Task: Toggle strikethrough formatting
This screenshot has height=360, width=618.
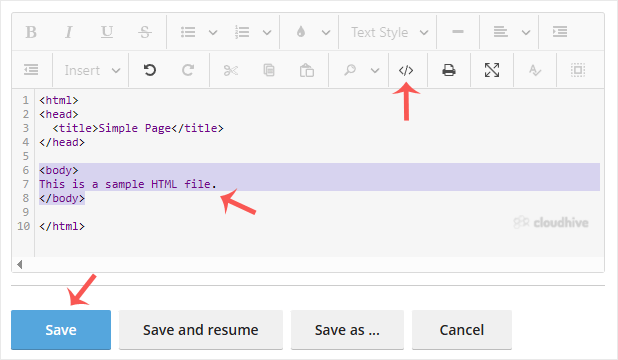Action: (x=145, y=32)
